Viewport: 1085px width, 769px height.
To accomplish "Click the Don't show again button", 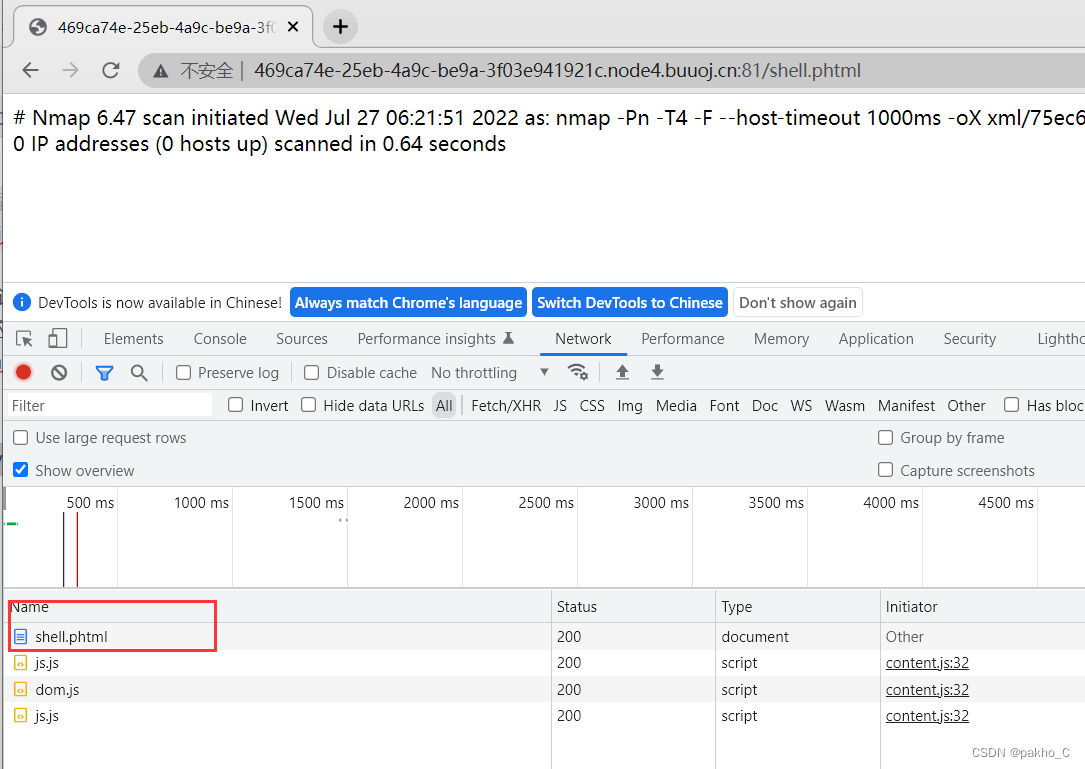I will (798, 302).
